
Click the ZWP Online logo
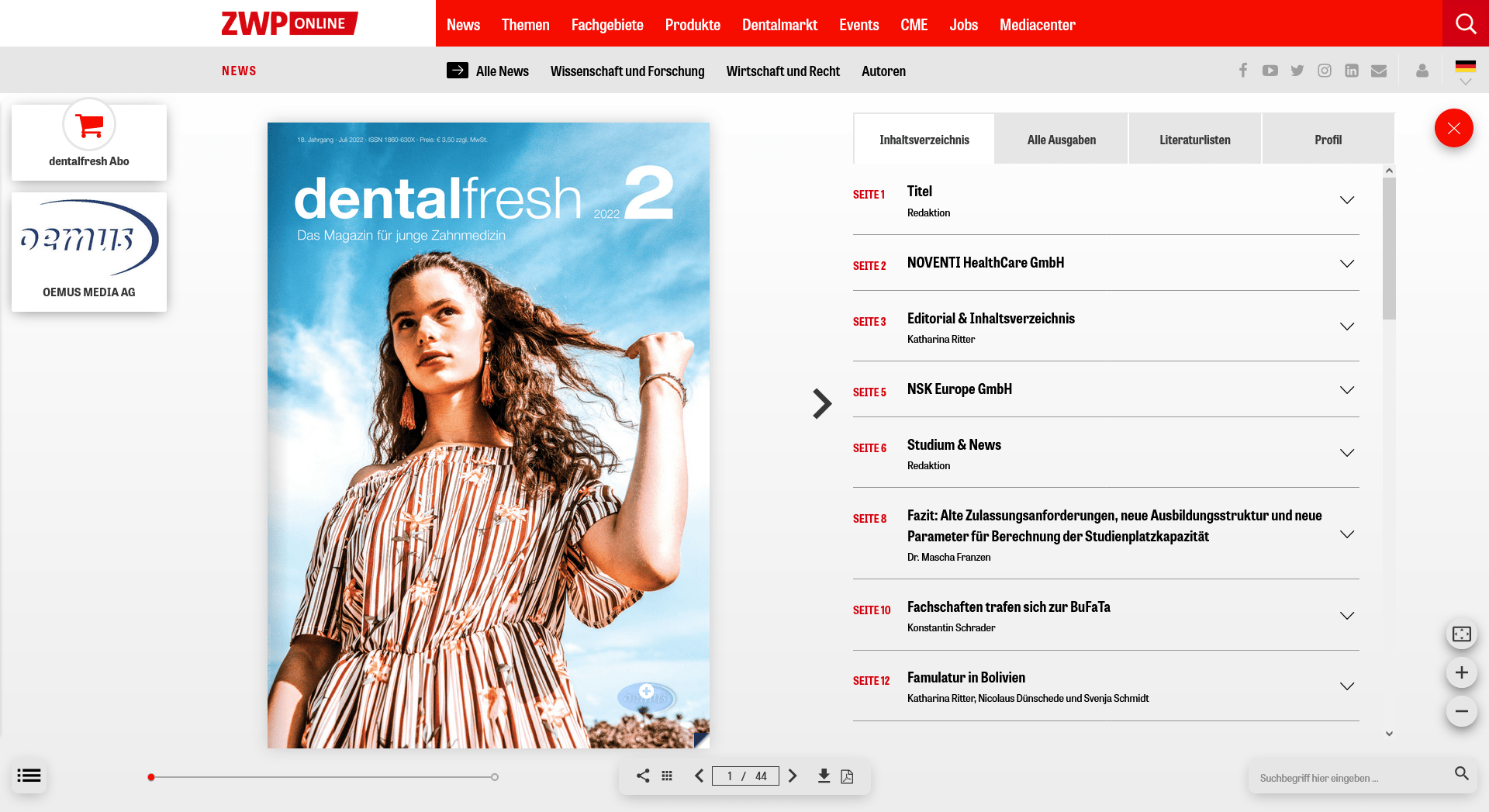click(x=289, y=23)
